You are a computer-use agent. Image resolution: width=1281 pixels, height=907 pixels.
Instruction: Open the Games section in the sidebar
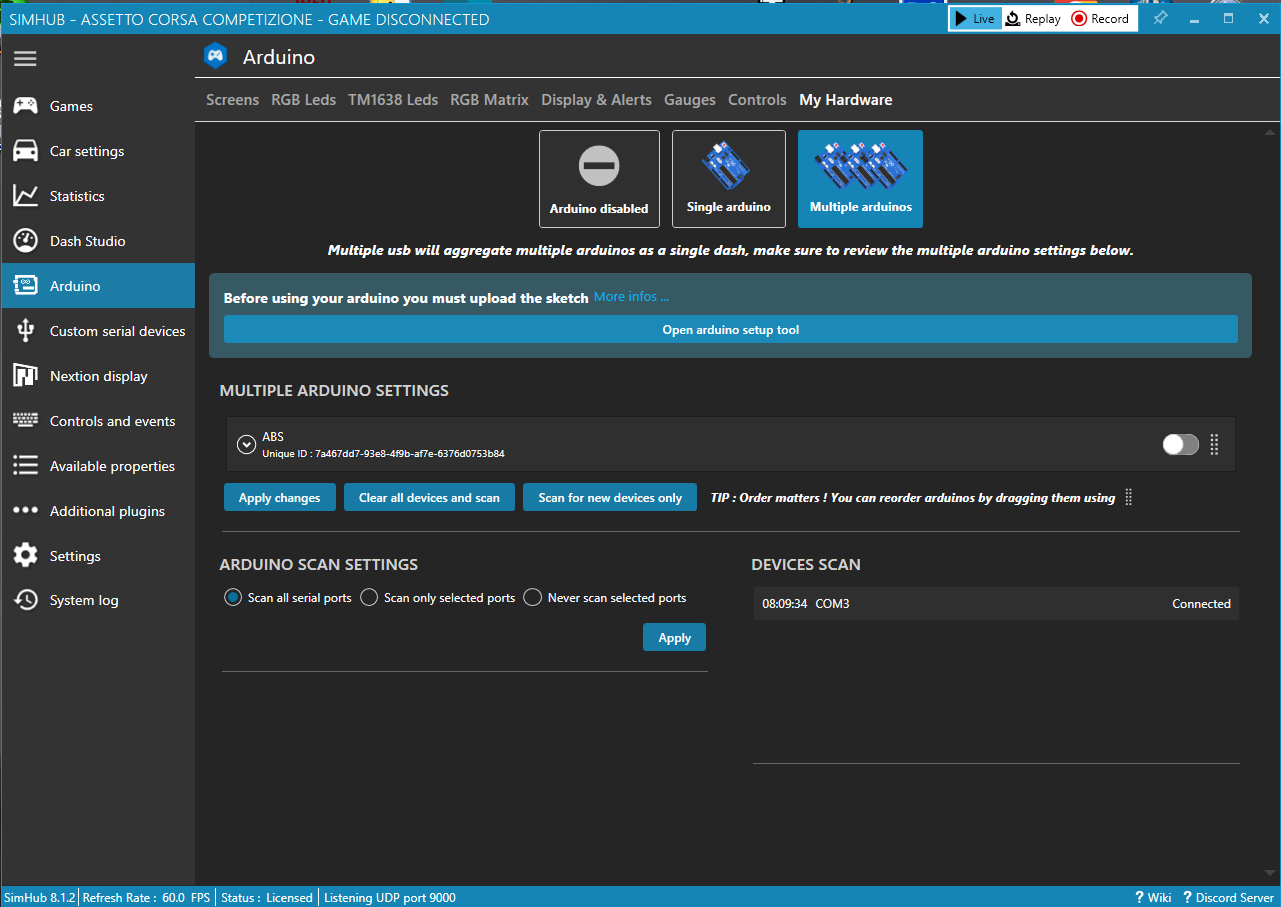coord(70,105)
